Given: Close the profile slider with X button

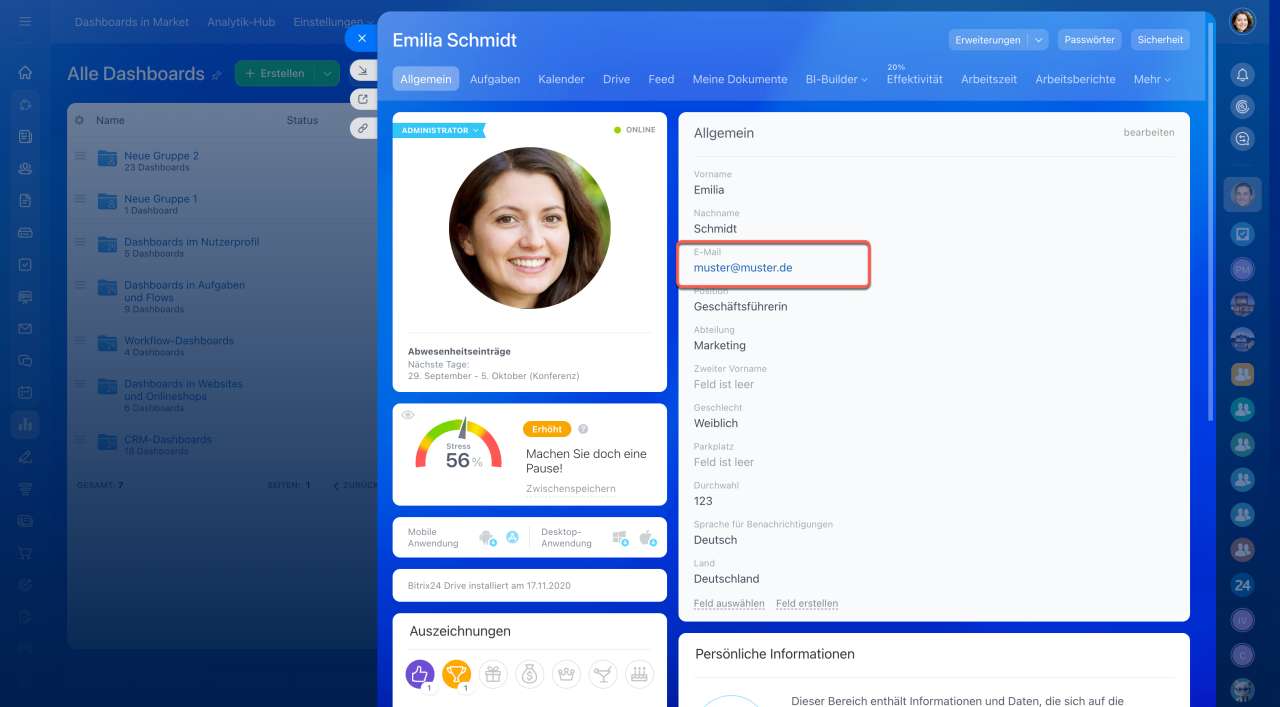Looking at the screenshot, I should point(361,38).
